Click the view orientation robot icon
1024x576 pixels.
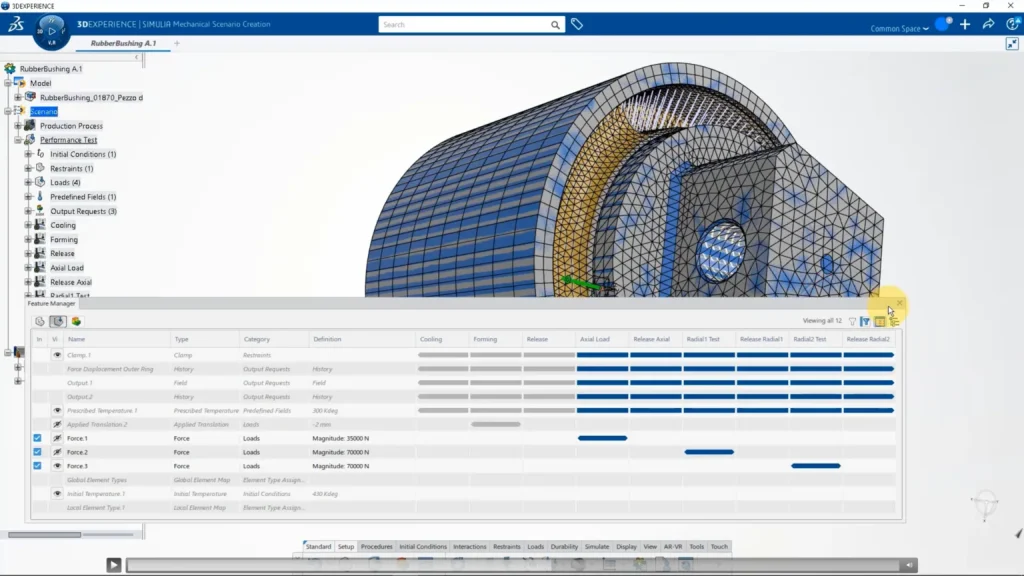point(985,505)
